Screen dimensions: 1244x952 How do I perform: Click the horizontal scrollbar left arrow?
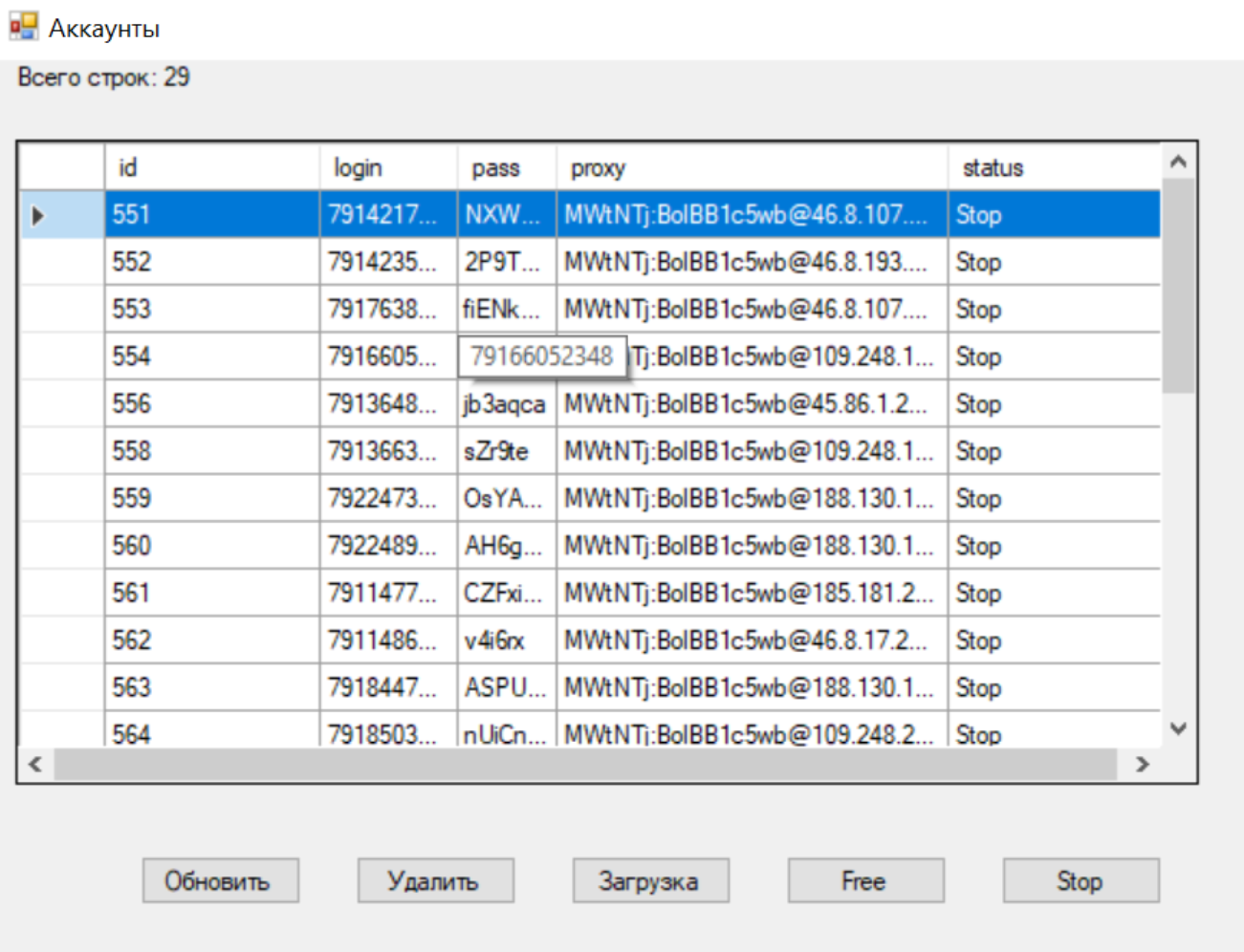click(x=35, y=765)
